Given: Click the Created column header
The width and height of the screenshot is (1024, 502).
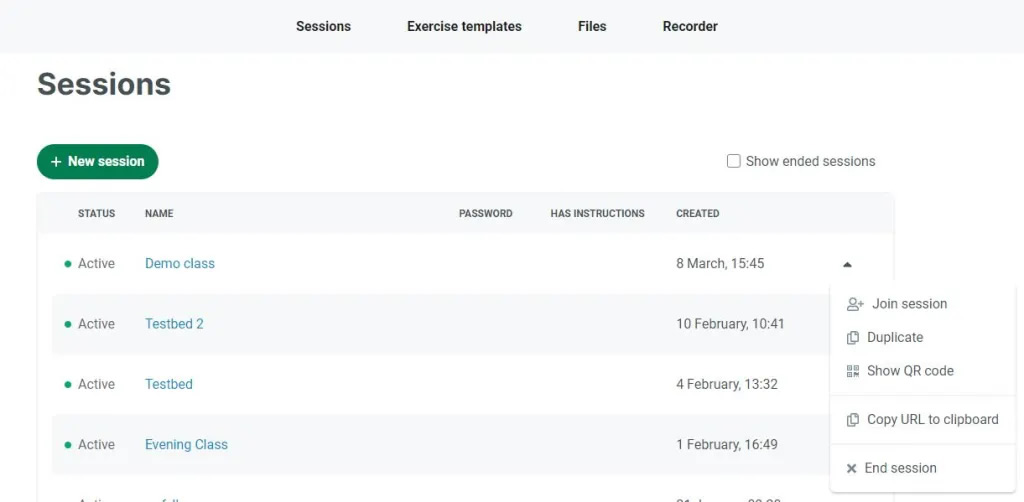Looking at the screenshot, I should (x=697, y=214).
